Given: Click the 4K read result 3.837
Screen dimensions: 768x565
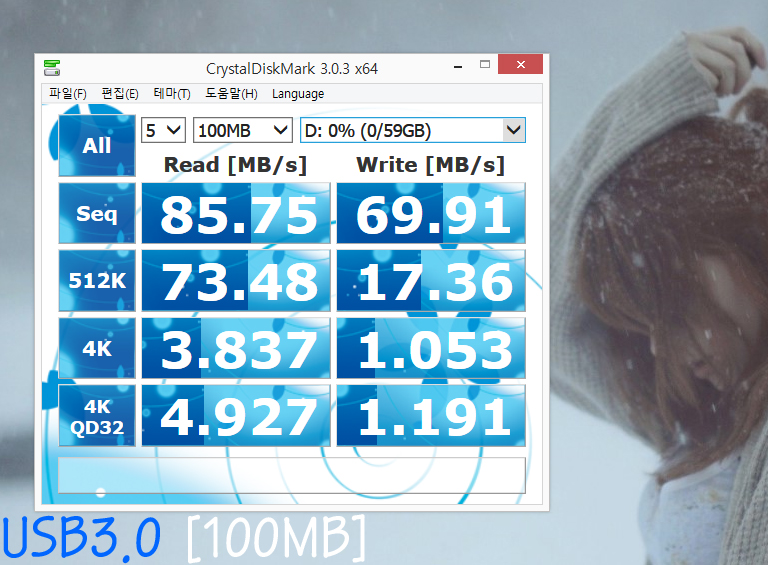Looking at the screenshot, I should pyautogui.click(x=236, y=348).
